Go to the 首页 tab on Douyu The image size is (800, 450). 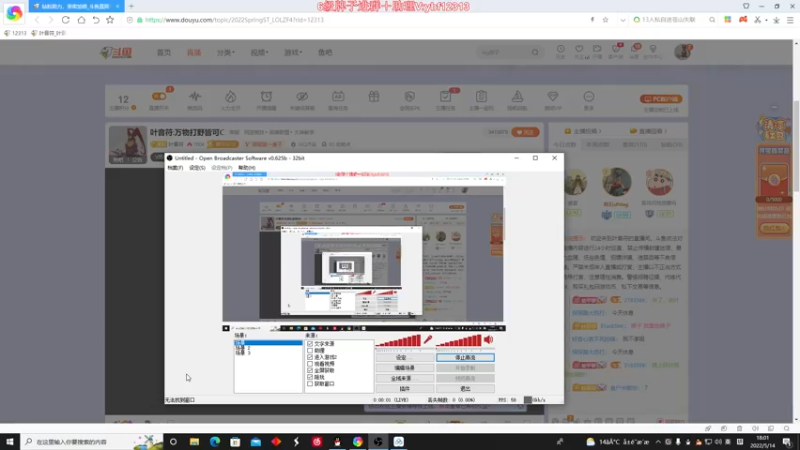tap(164, 52)
